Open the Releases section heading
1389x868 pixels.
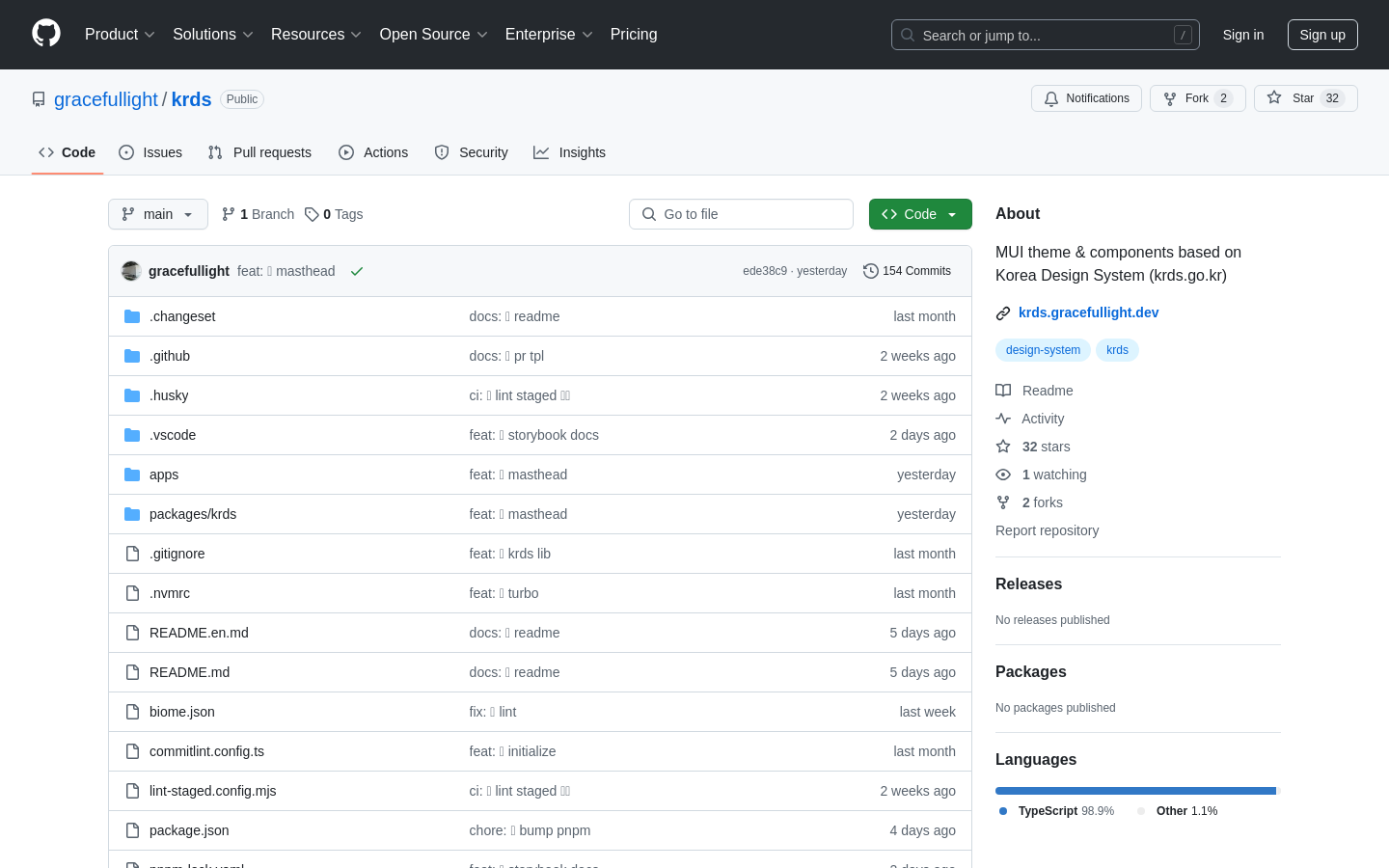tap(1028, 584)
